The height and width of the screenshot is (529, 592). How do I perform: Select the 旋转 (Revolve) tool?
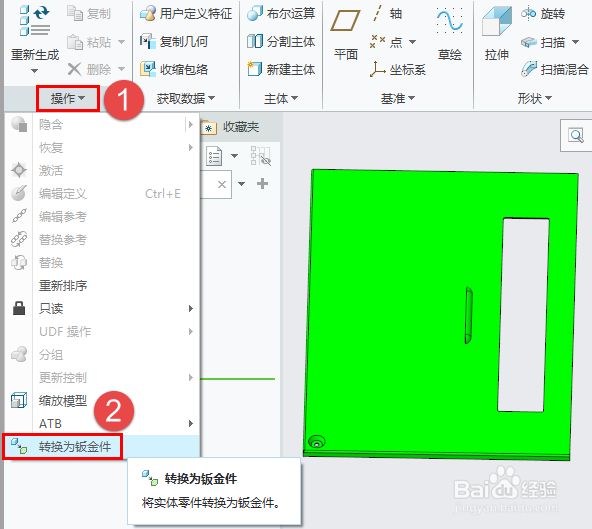543,14
